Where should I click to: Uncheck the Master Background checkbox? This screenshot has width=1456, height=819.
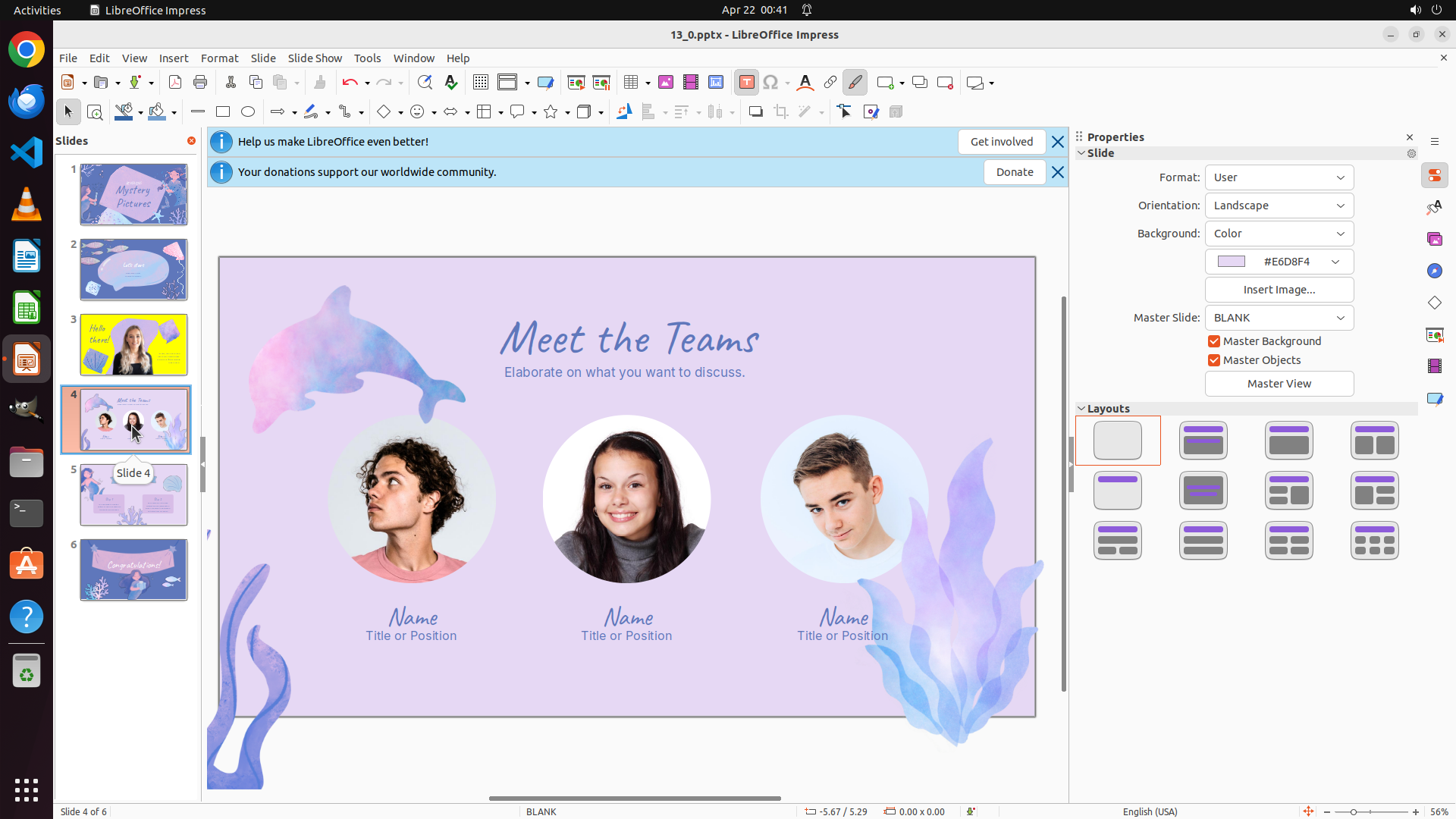1214,341
